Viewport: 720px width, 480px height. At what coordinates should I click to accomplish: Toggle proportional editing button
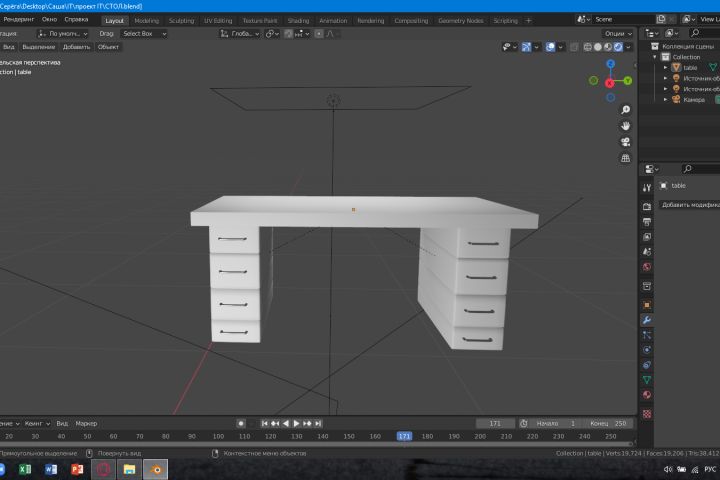[319, 34]
